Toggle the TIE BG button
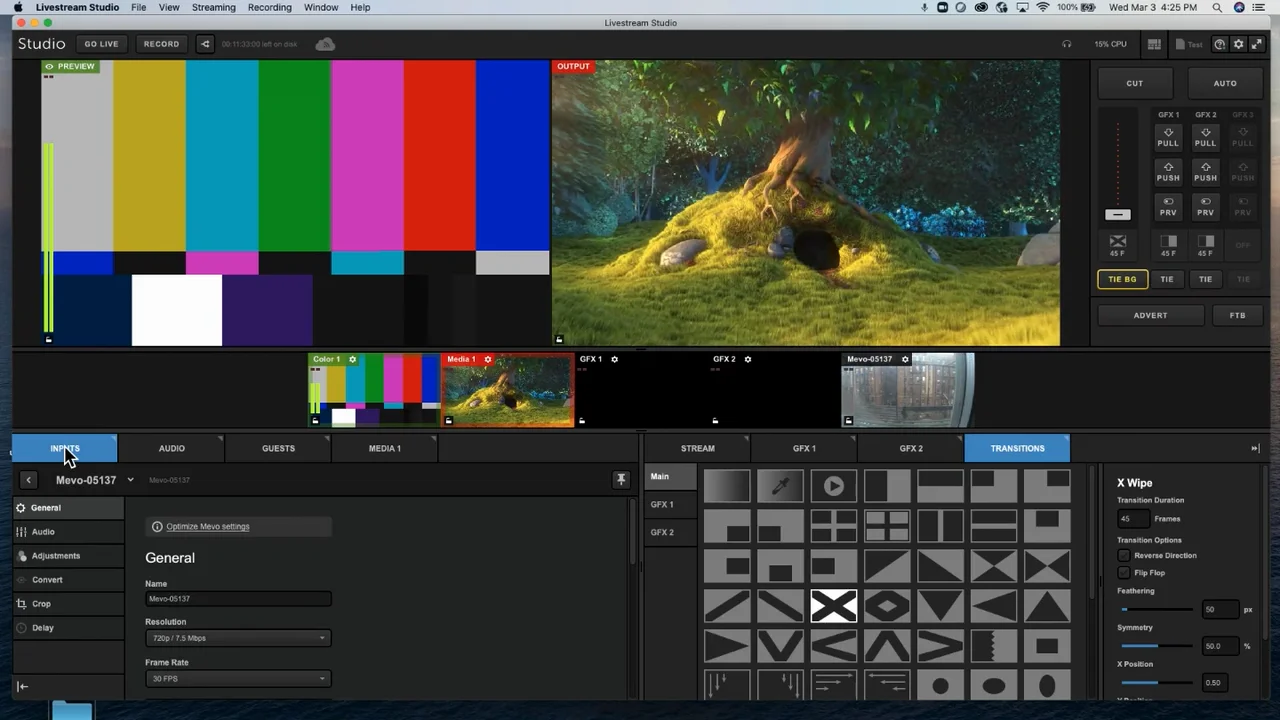The image size is (1280, 720). point(1122,279)
